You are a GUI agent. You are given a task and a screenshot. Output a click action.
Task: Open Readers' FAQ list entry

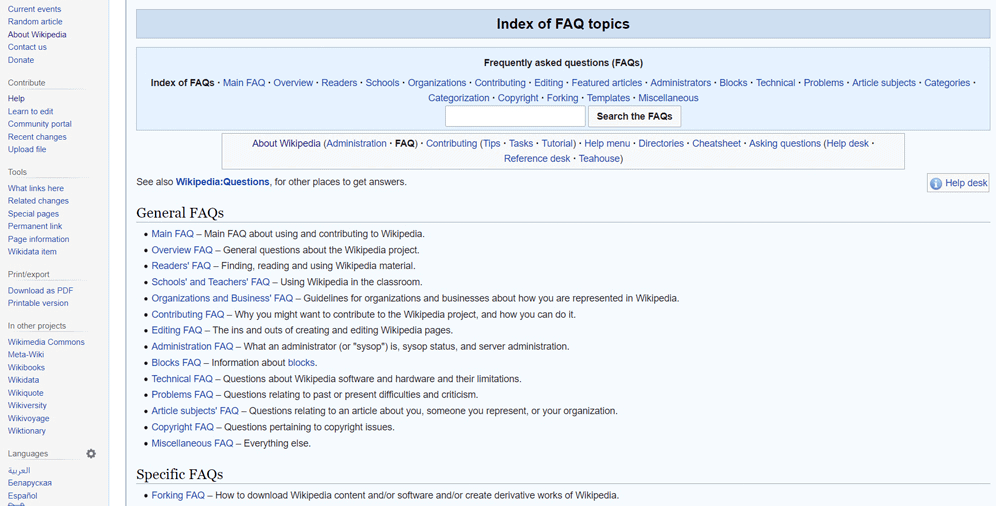click(x=181, y=266)
